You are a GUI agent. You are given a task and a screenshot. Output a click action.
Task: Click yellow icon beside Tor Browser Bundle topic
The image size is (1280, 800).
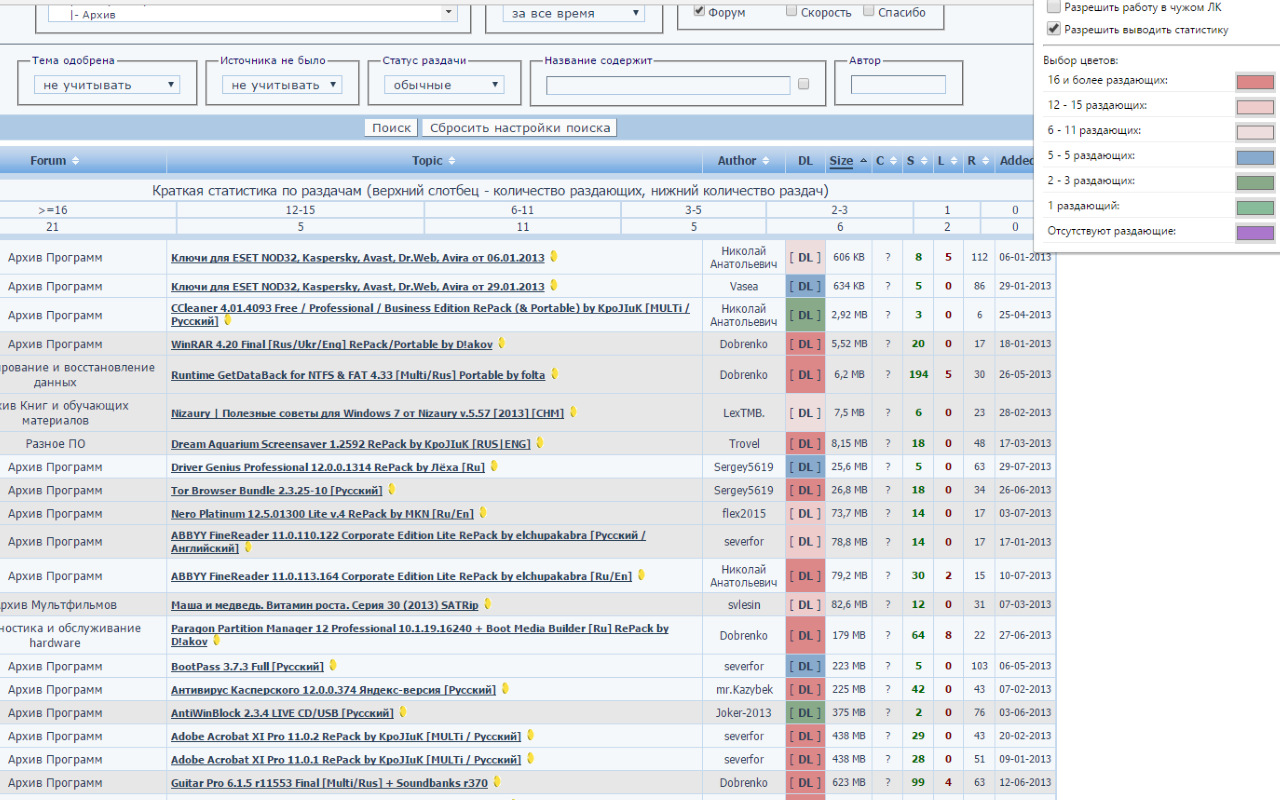coord(392,489)
